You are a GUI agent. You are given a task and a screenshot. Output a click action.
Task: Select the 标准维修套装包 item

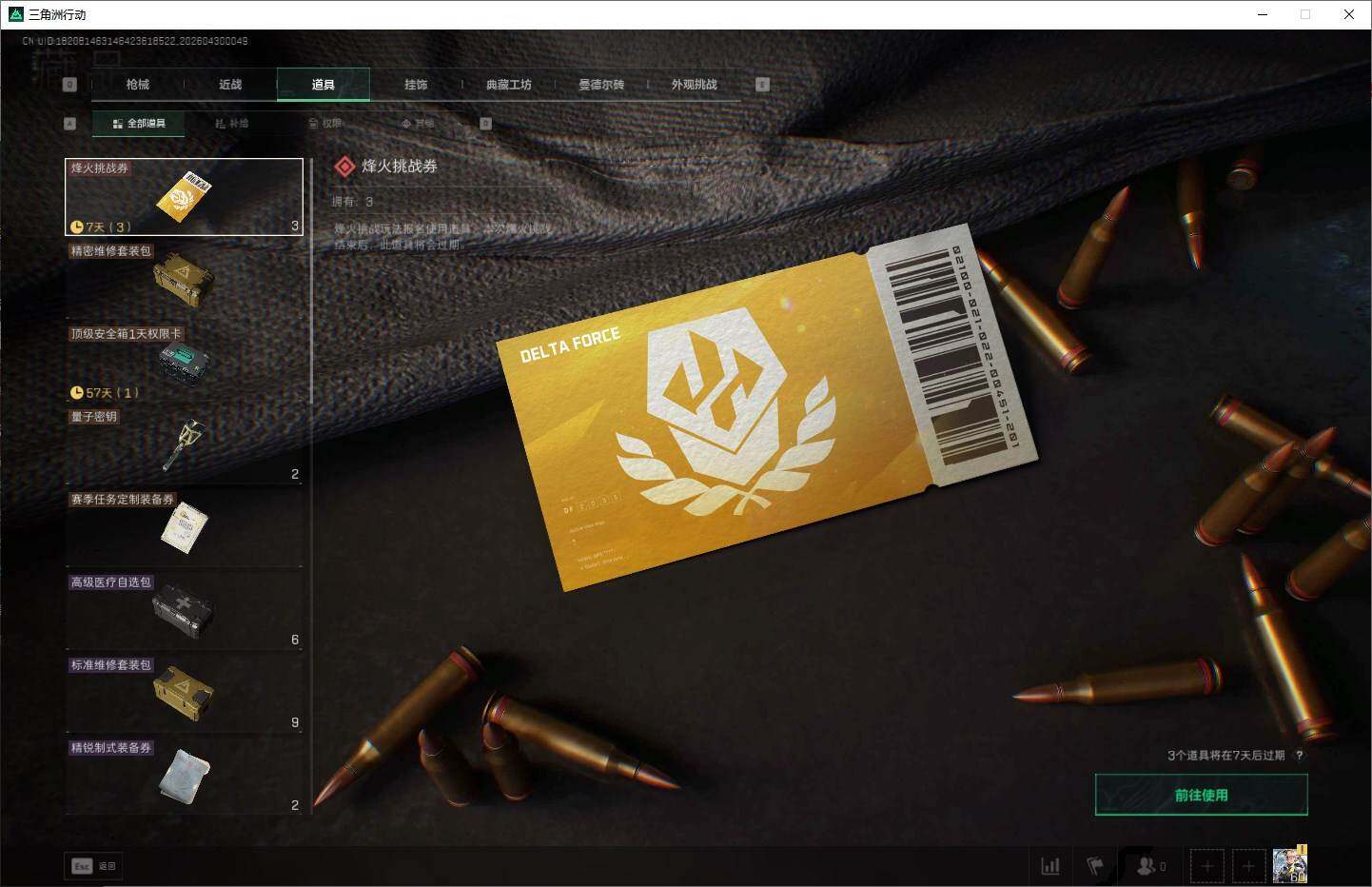point(184,694)
